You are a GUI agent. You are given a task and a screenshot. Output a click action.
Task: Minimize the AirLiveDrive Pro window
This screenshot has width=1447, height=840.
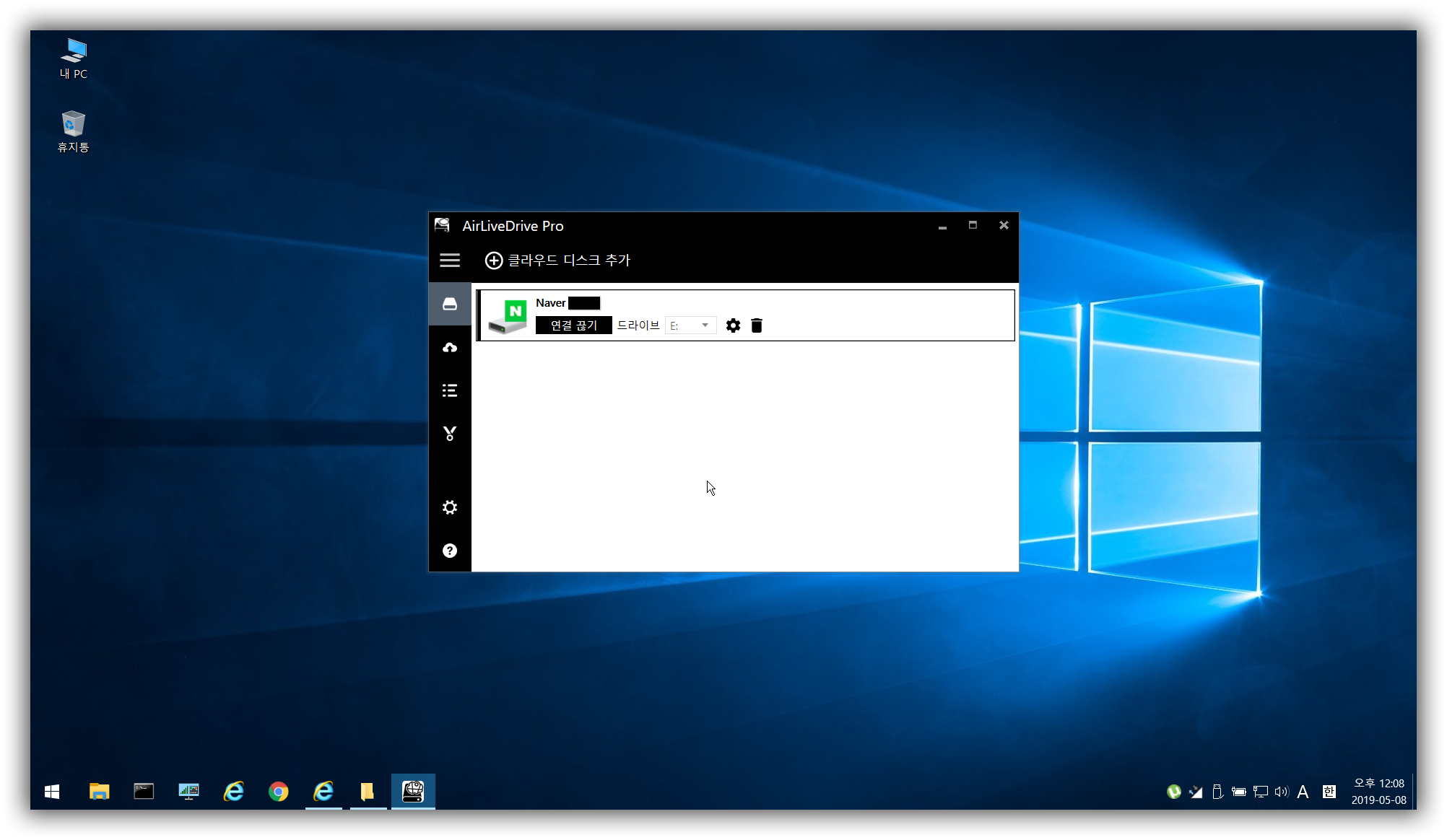coord(942,226)
